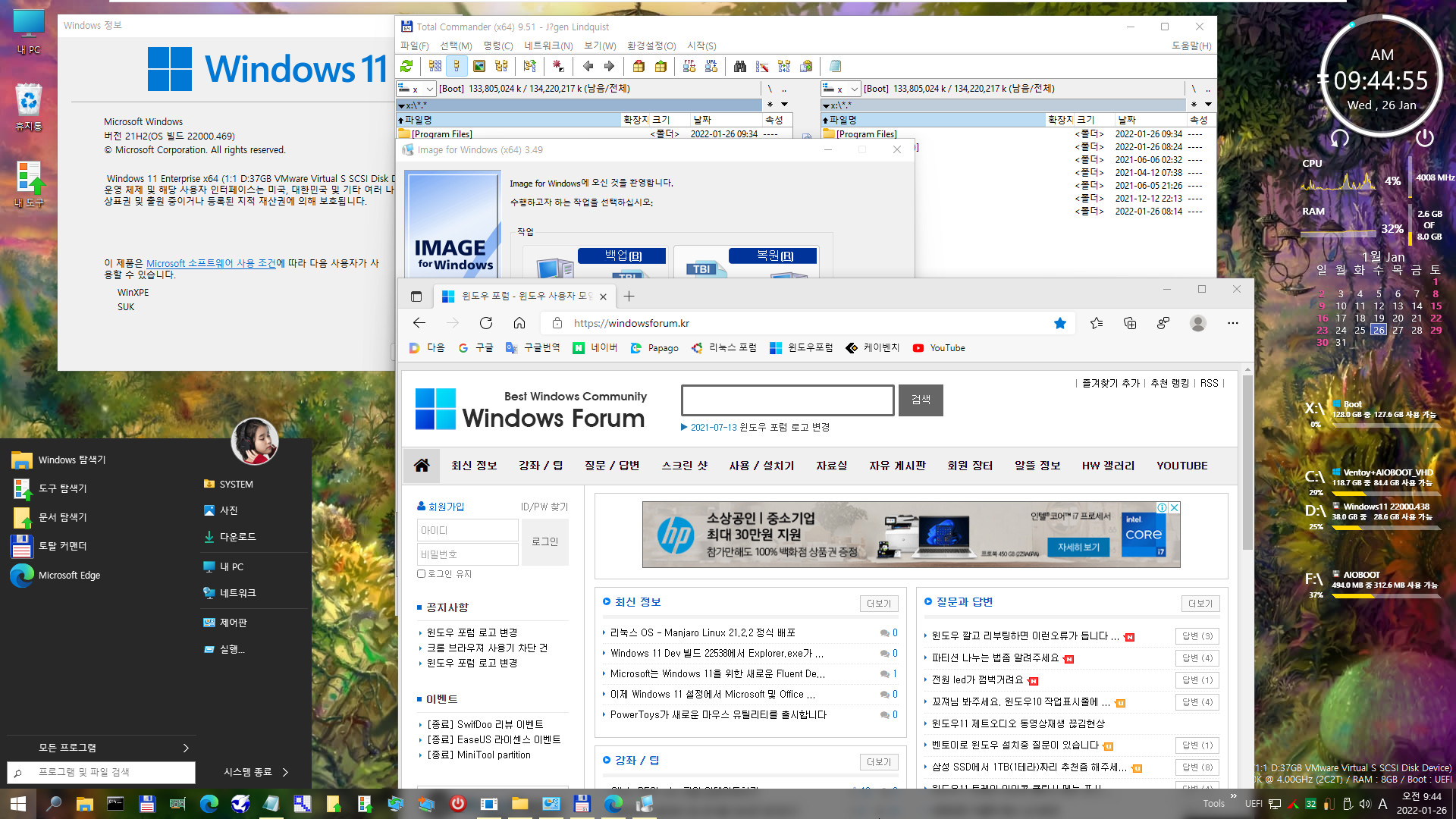Open Papago bookmark in favorites bar
This screenshot has height=819, width=1456.
click(654, 348)
